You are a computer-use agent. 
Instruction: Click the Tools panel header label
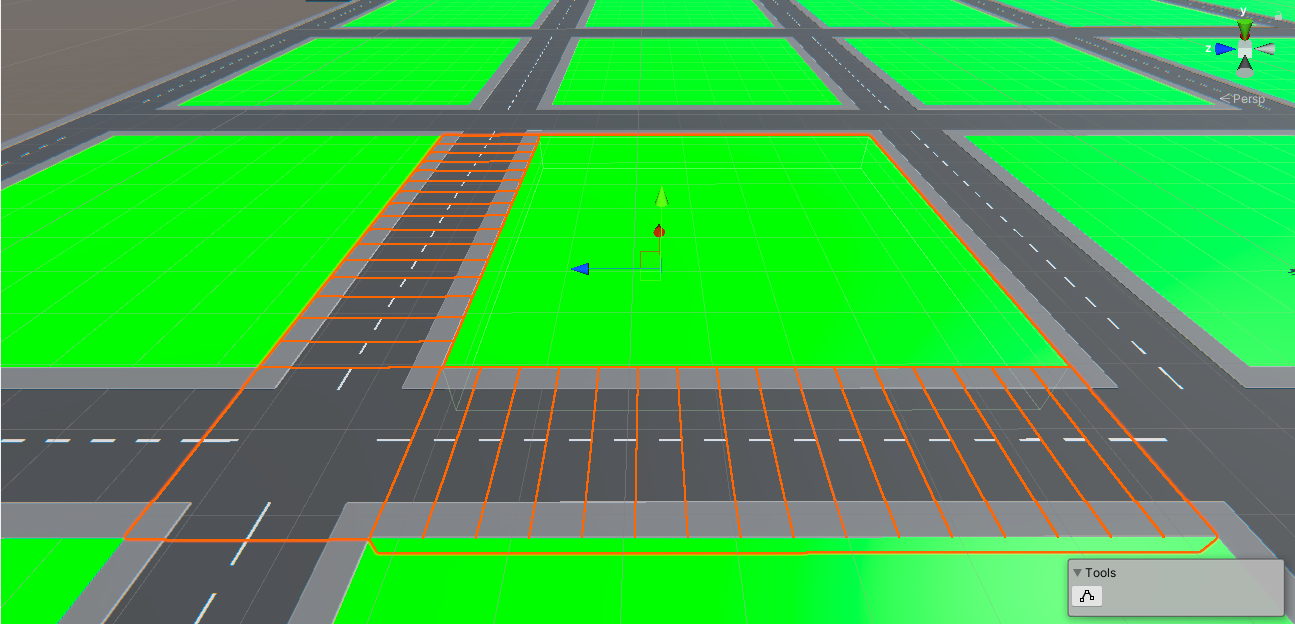(1101, 572)
